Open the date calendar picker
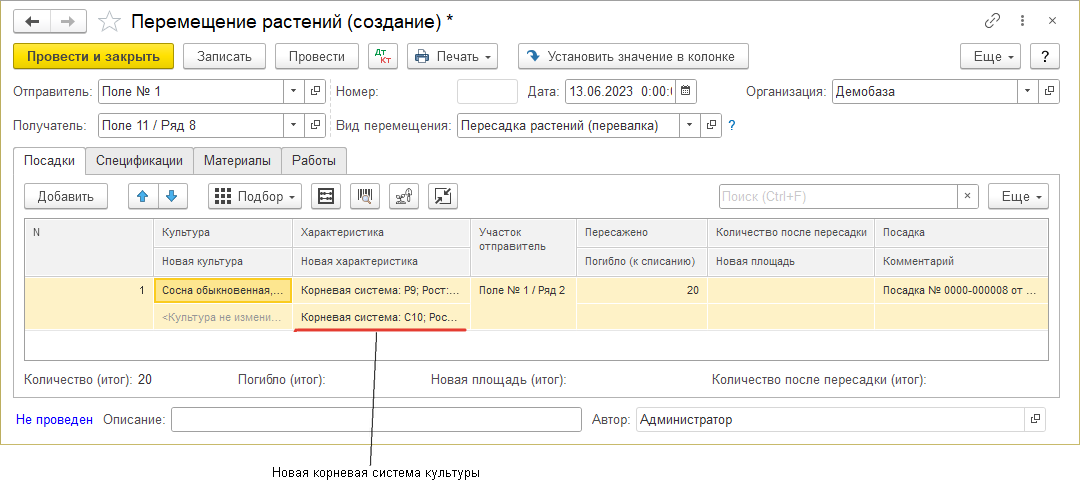 pyautogui.click(x=685, y=92)
